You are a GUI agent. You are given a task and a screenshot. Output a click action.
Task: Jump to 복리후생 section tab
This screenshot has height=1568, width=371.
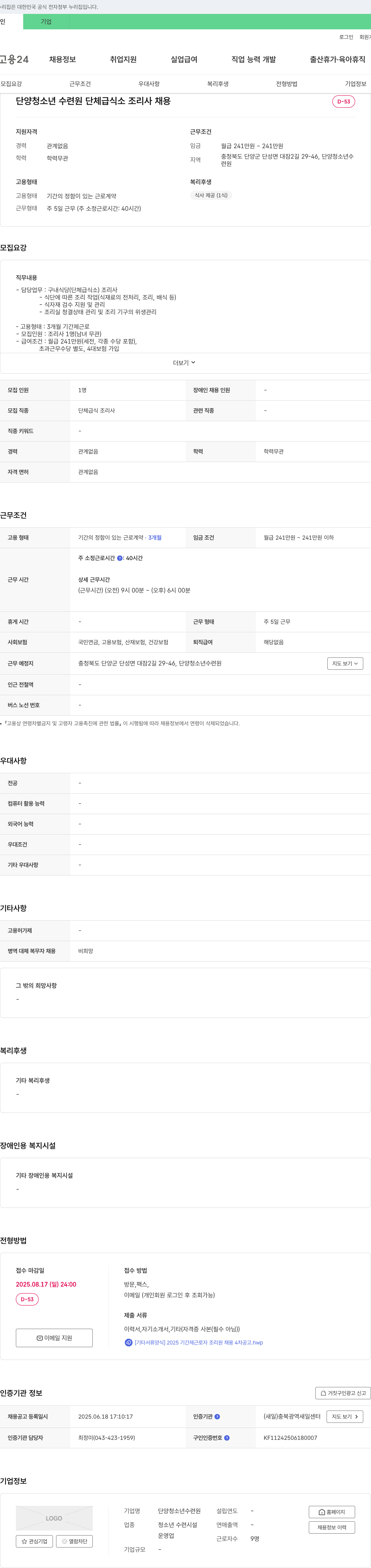[218, 84]
